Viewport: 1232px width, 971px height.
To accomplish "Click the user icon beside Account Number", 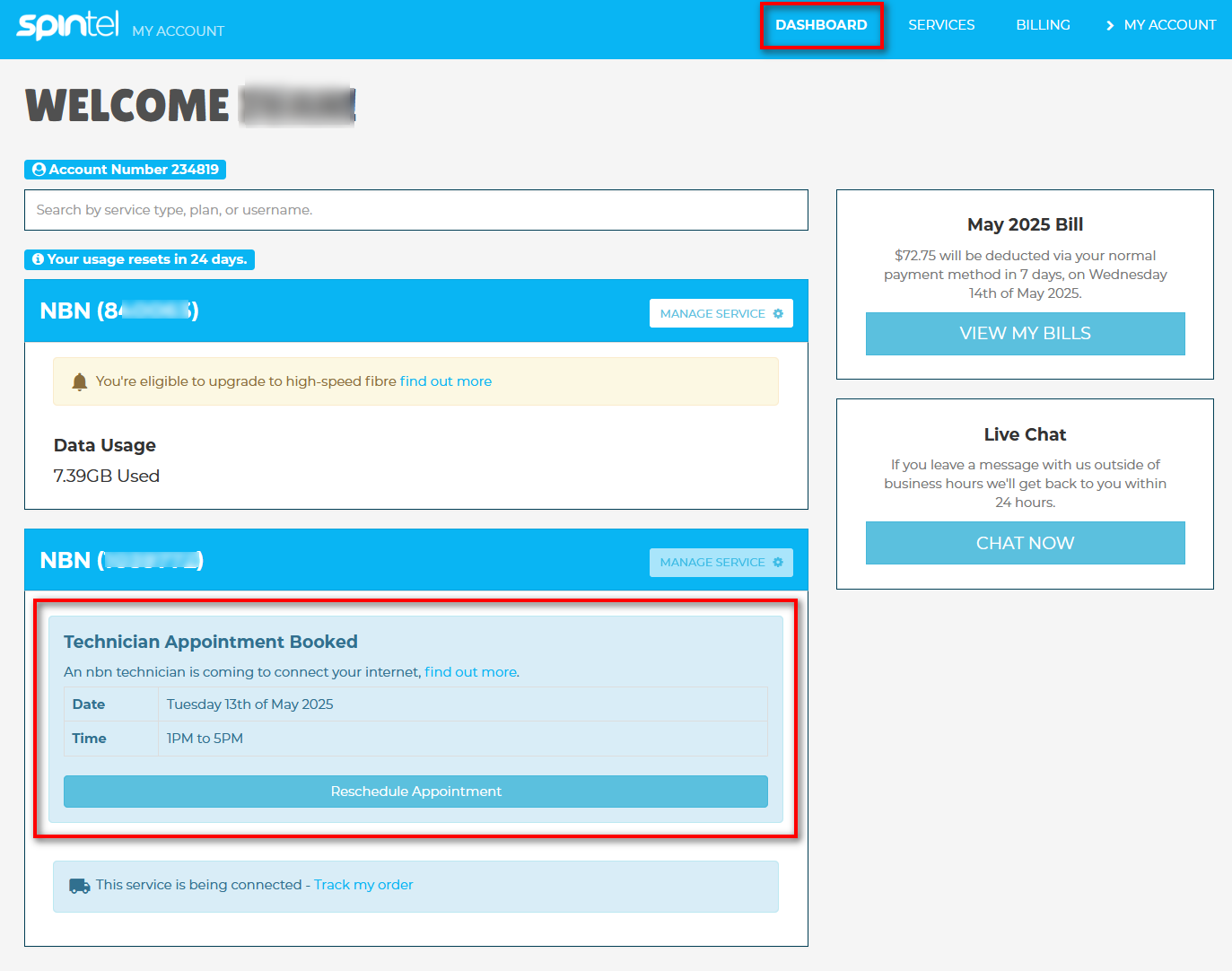I will 39,170.
